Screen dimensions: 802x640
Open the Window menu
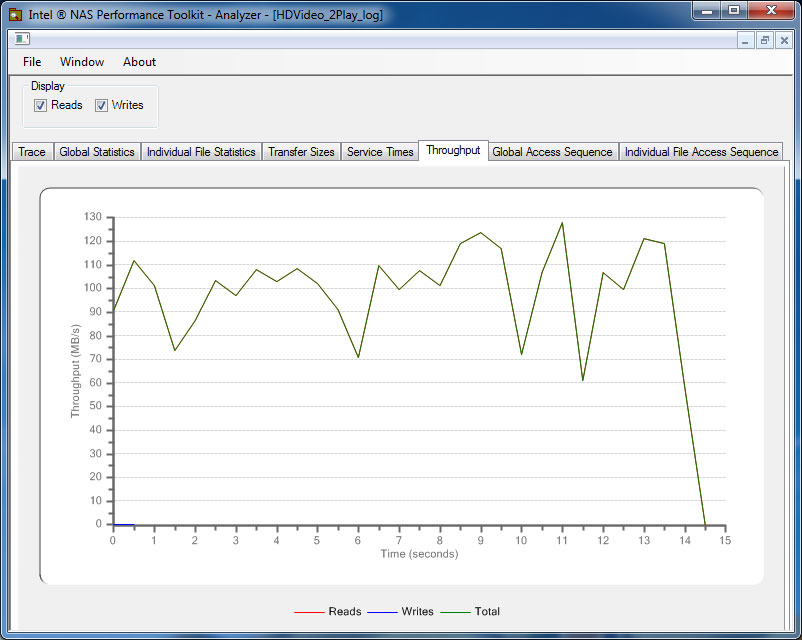coord(82,62)
